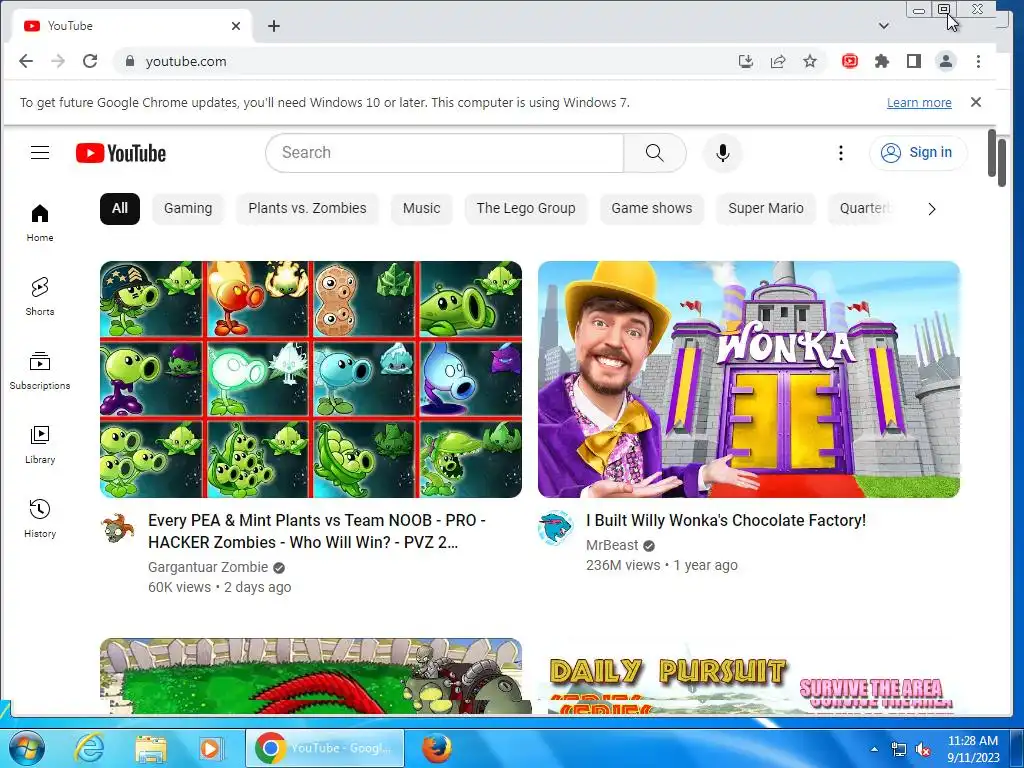Click the YouTube logo
The image size is (1024, 768).
tap(121, 153)
